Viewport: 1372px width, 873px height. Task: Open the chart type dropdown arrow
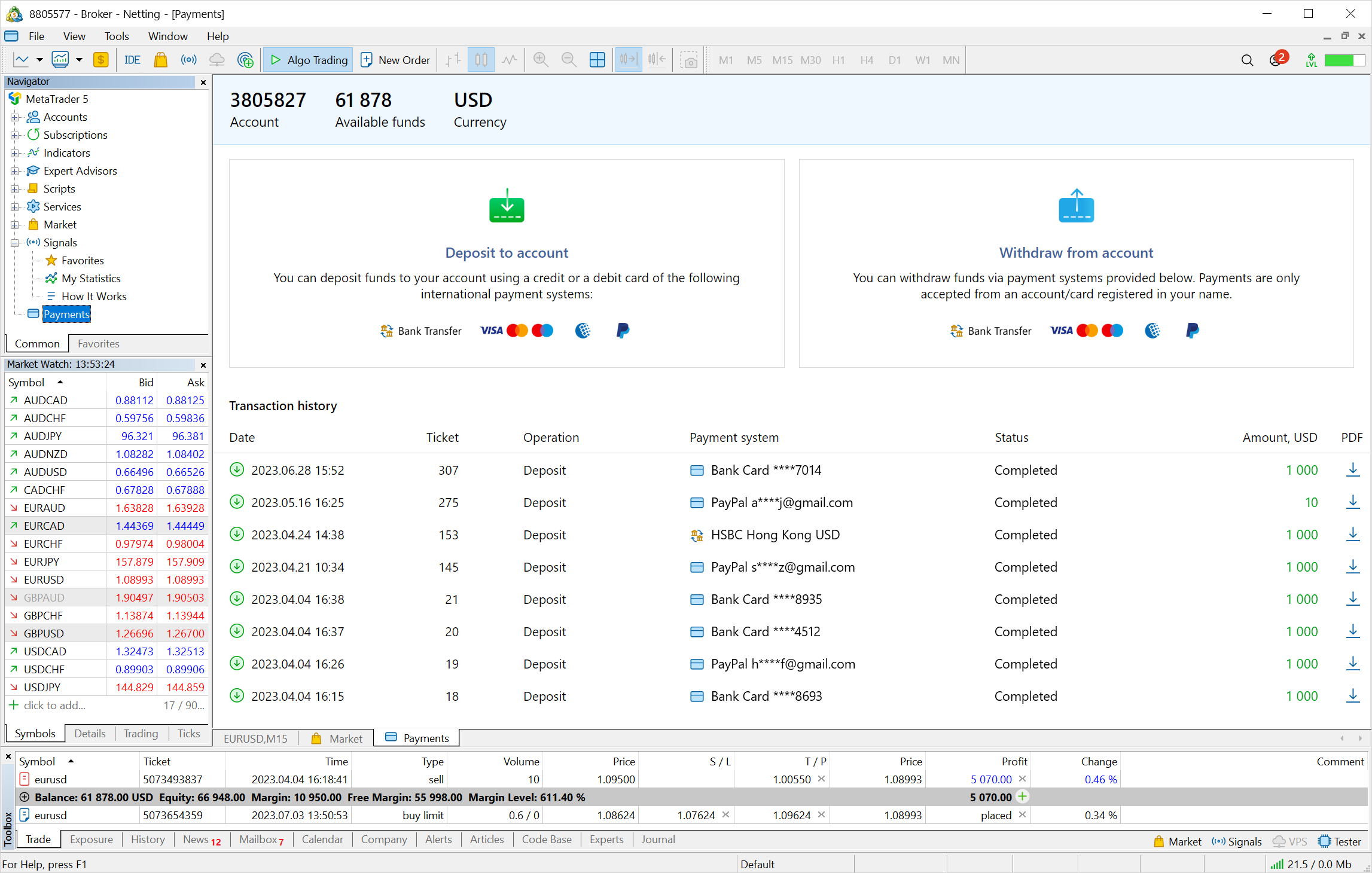[39, 60]
